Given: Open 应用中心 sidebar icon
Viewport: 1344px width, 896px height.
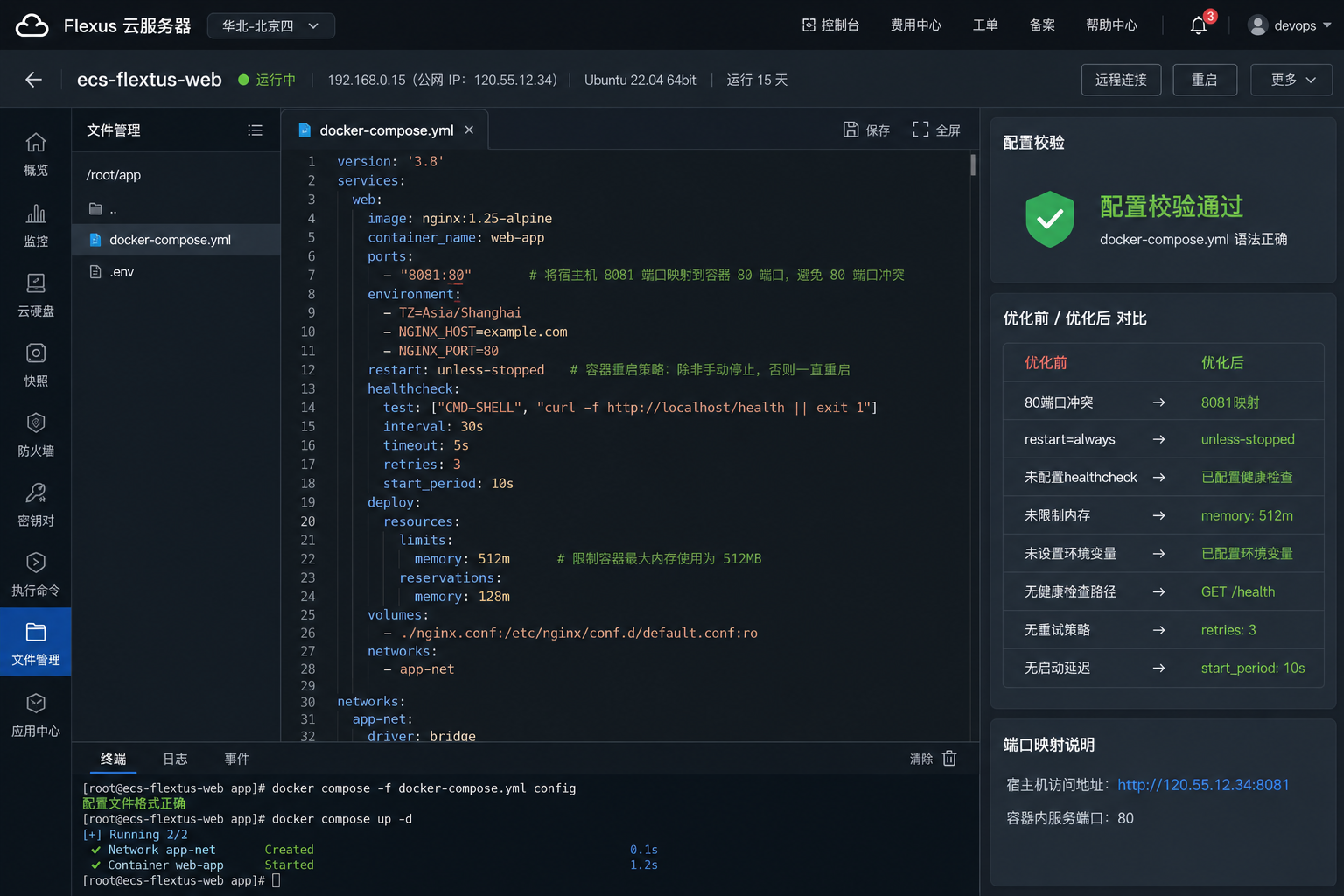Looking at the screenshot, I should point(36,715).
